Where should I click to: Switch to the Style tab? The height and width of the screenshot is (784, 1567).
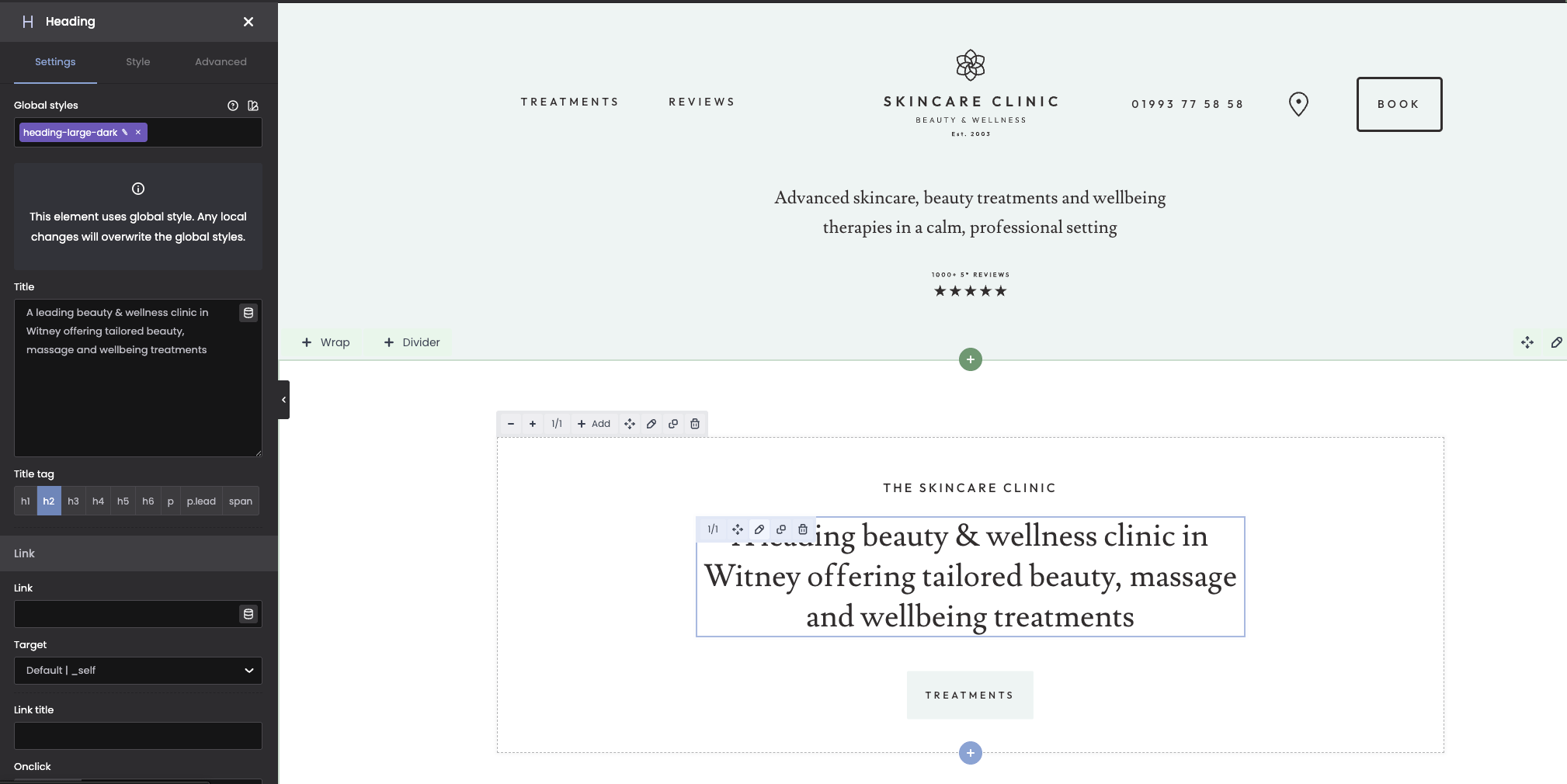tap(138, 62)
